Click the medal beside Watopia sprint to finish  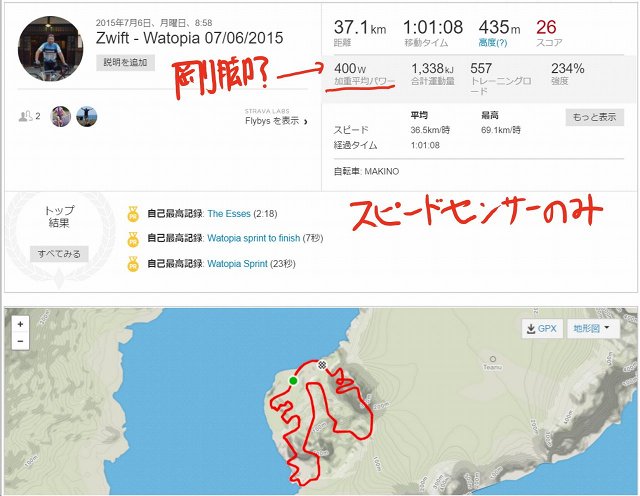click(x=133, y=239)
